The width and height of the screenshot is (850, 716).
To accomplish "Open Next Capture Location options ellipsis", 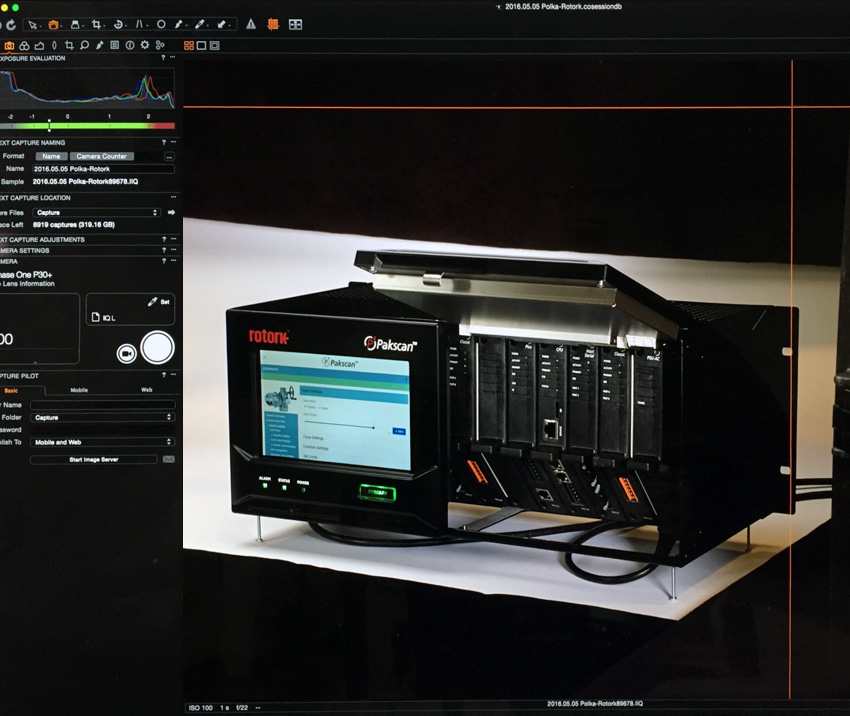I will [173, 198].
